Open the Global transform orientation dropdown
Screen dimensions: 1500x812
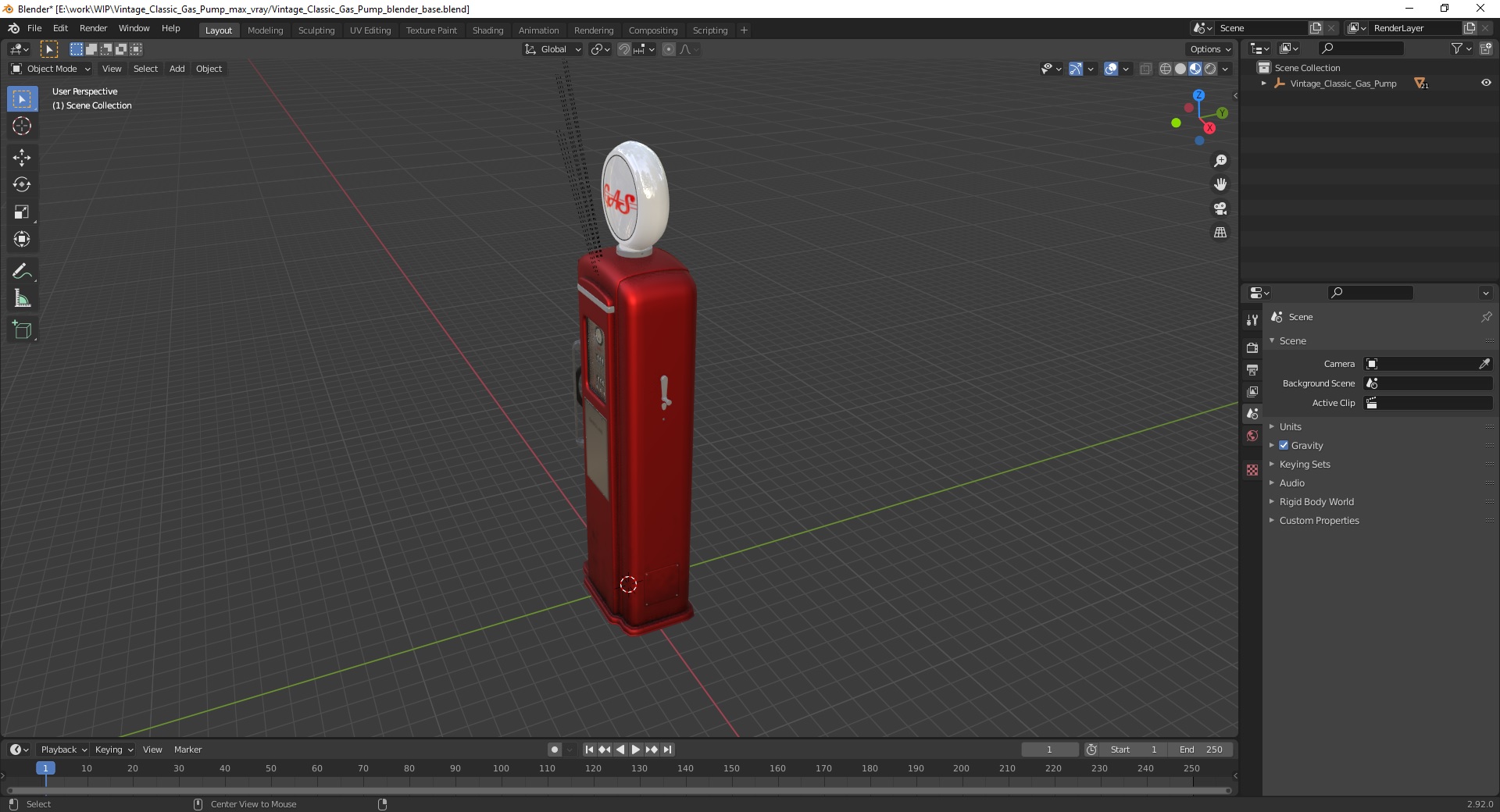coord(553,49)
